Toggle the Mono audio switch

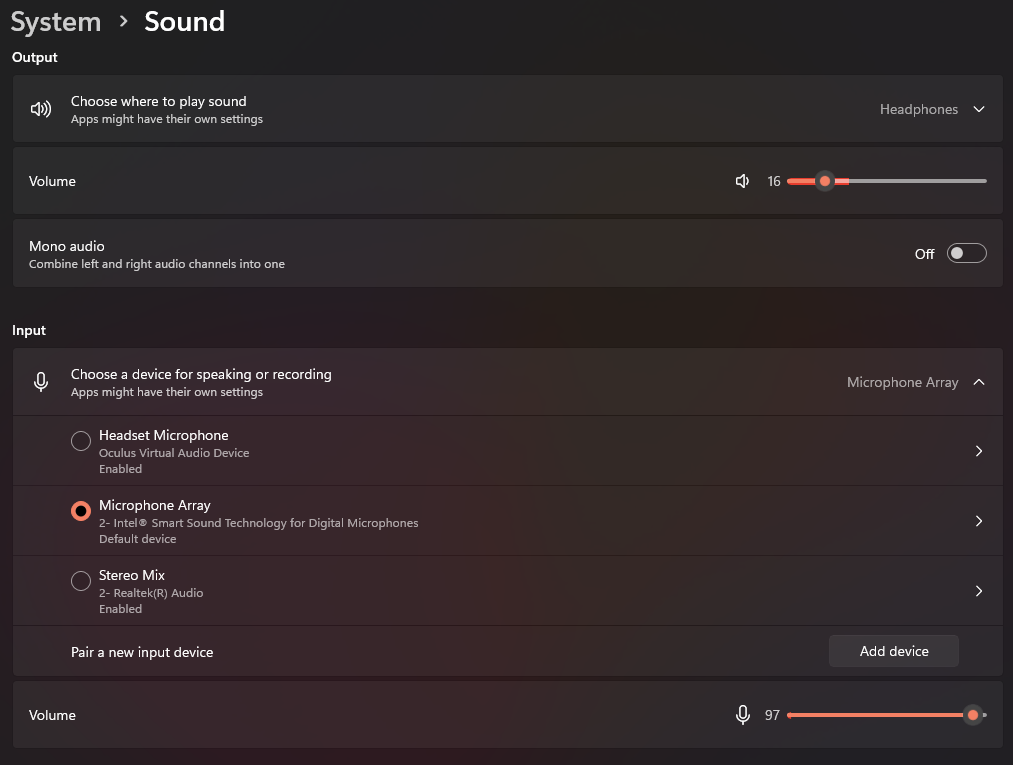coord(967,253)
